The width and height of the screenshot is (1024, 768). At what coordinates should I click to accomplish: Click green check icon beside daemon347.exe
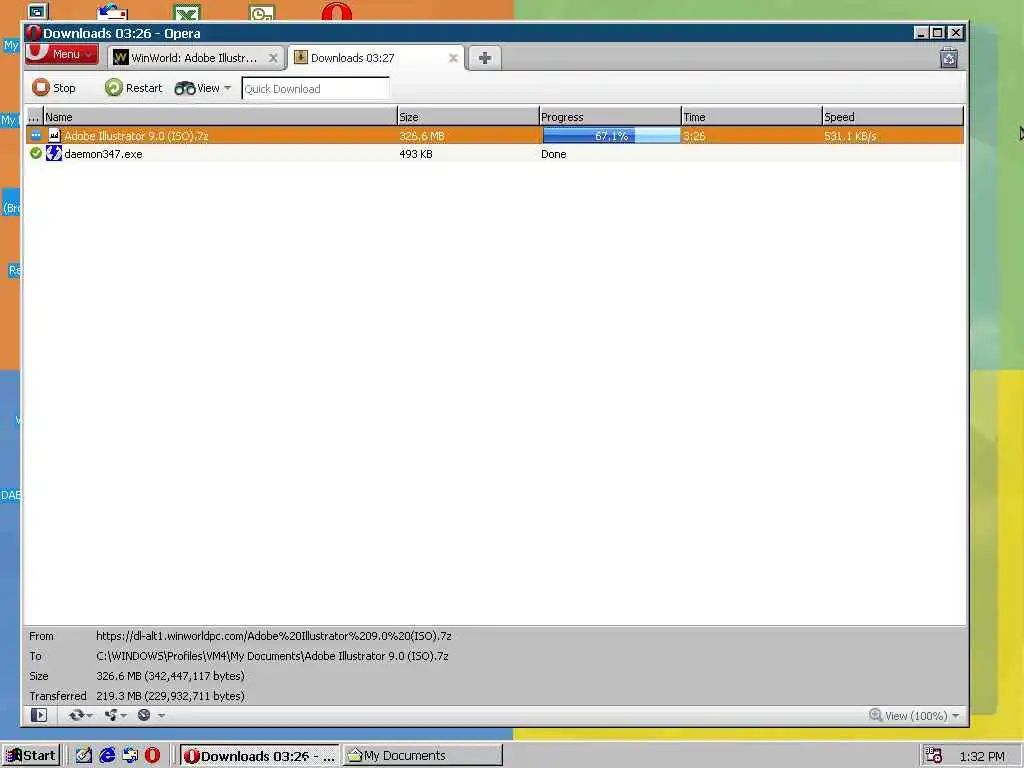(36, 153)
